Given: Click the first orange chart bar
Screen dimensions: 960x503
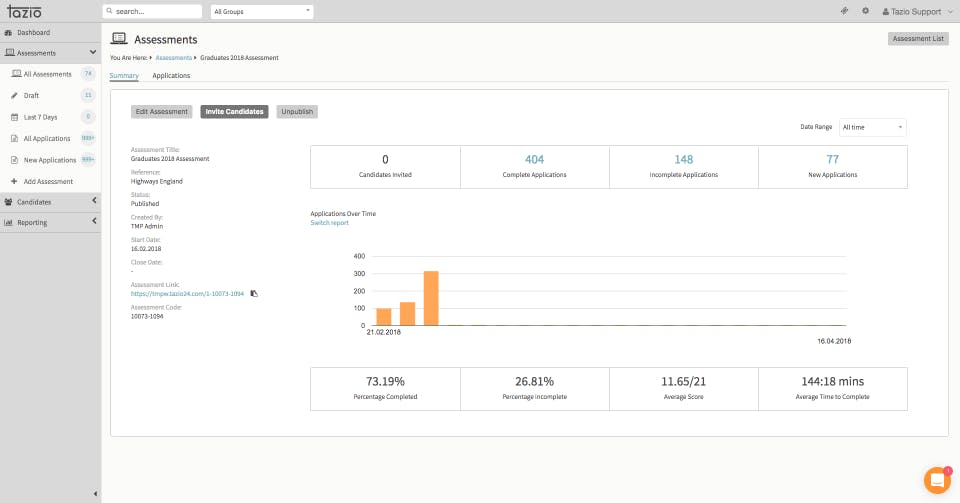Looking at the screenshot, I should [383, 317].
